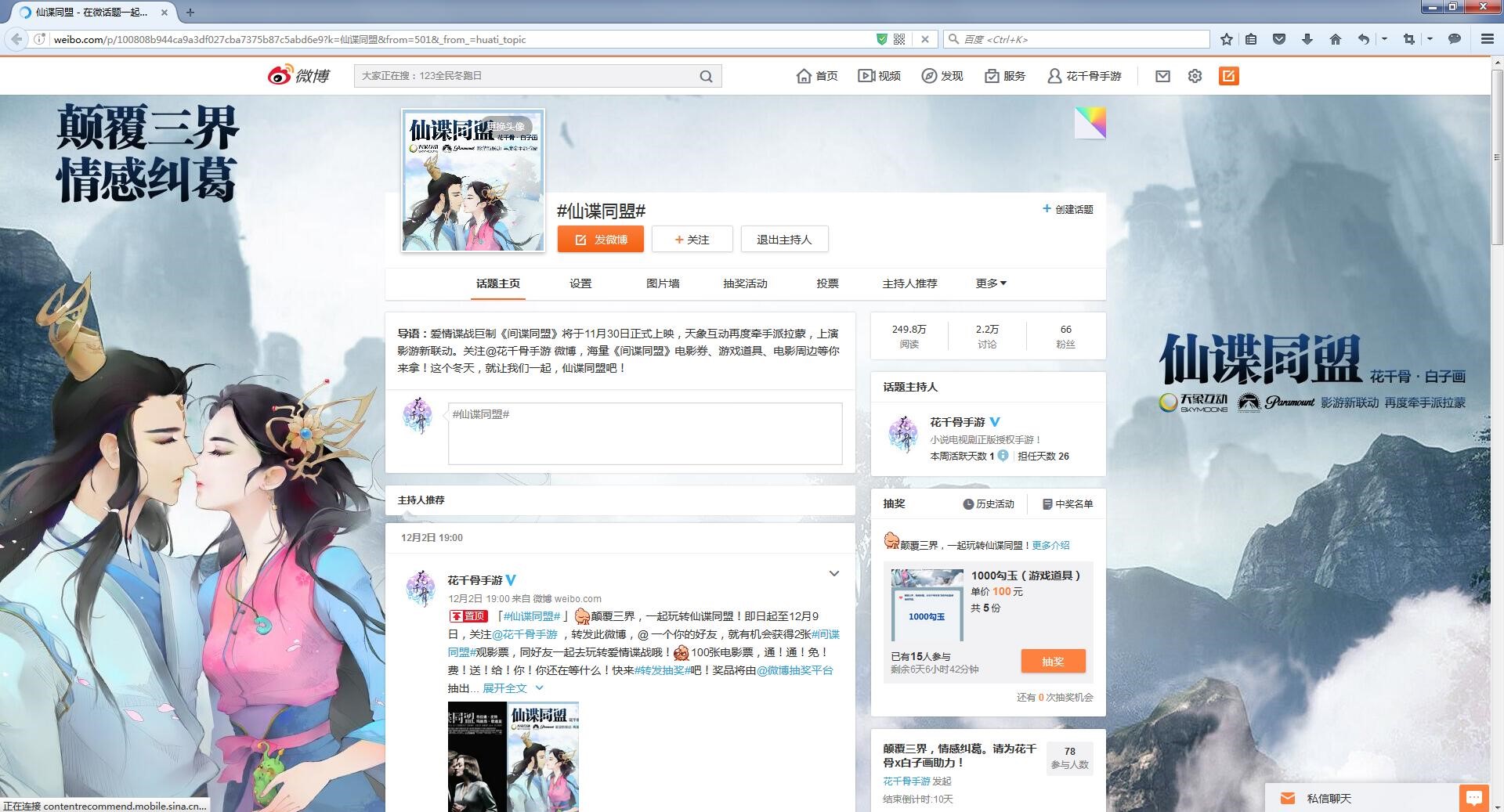Open the 视频 video section
Image resolution: width=1504 pixels, height=812 pixels.
[879, 76]
